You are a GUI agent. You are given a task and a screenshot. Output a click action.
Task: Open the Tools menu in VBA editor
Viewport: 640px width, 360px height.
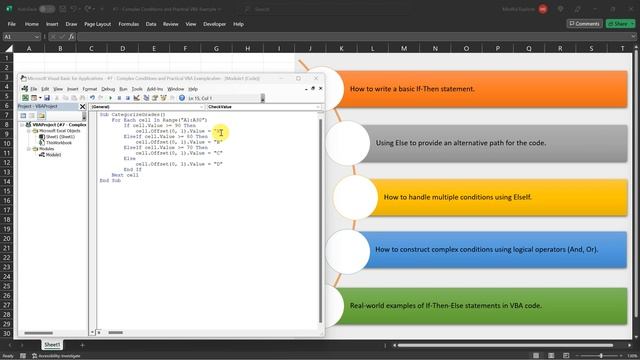click(x=137, y=89)
